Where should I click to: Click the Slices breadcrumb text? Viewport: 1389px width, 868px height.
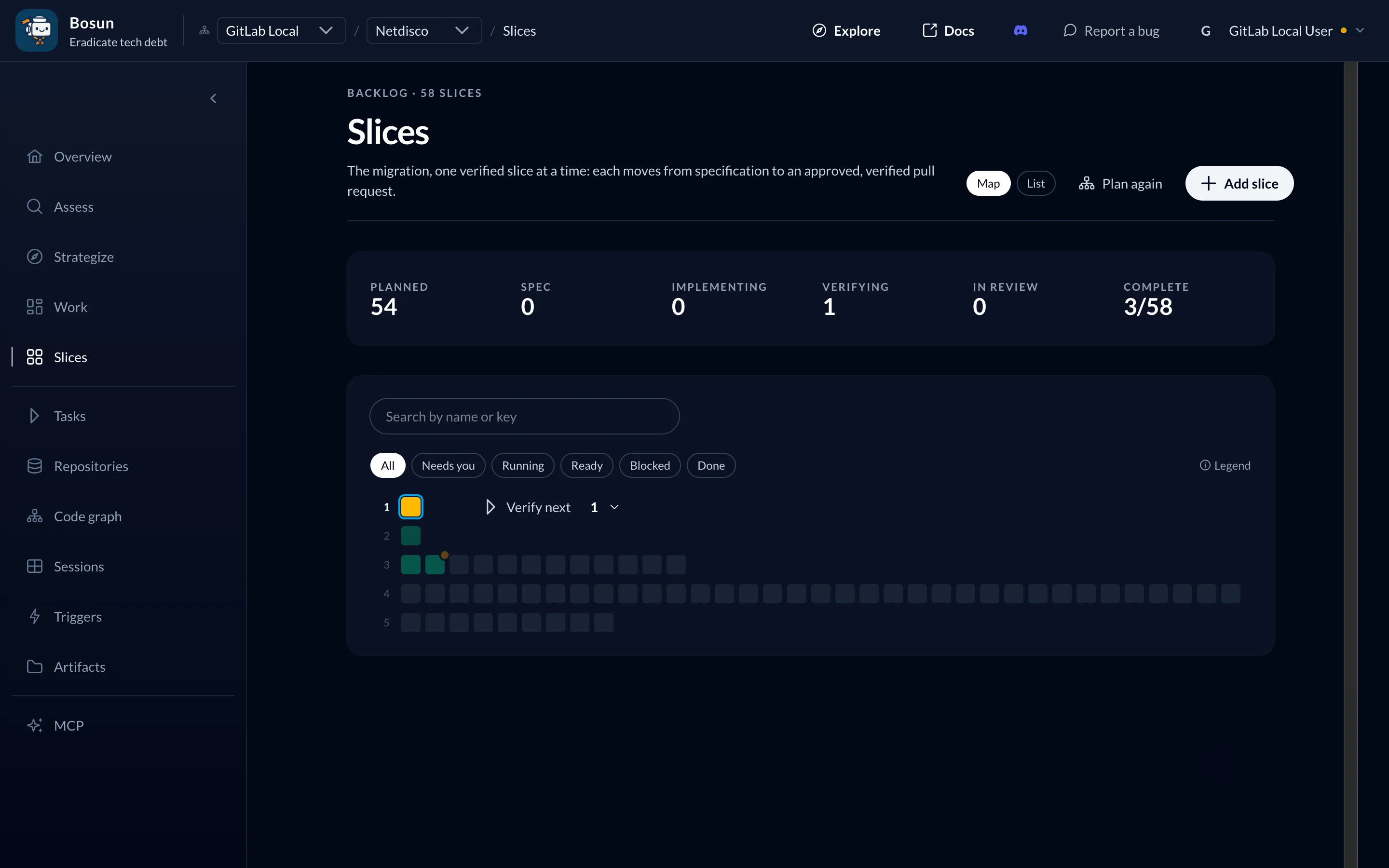[x=519, y=30]
